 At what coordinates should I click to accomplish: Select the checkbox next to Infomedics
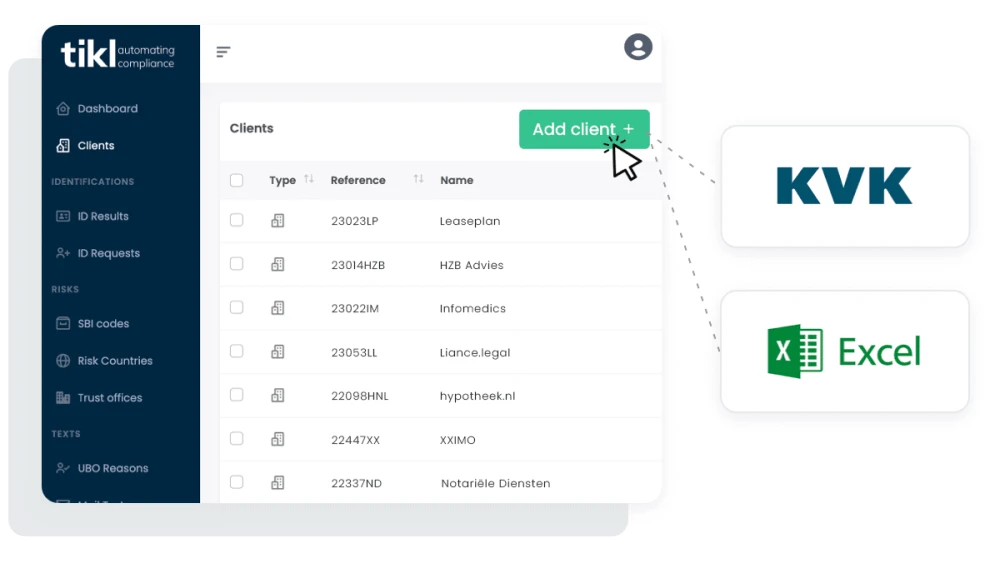(237, 308)
